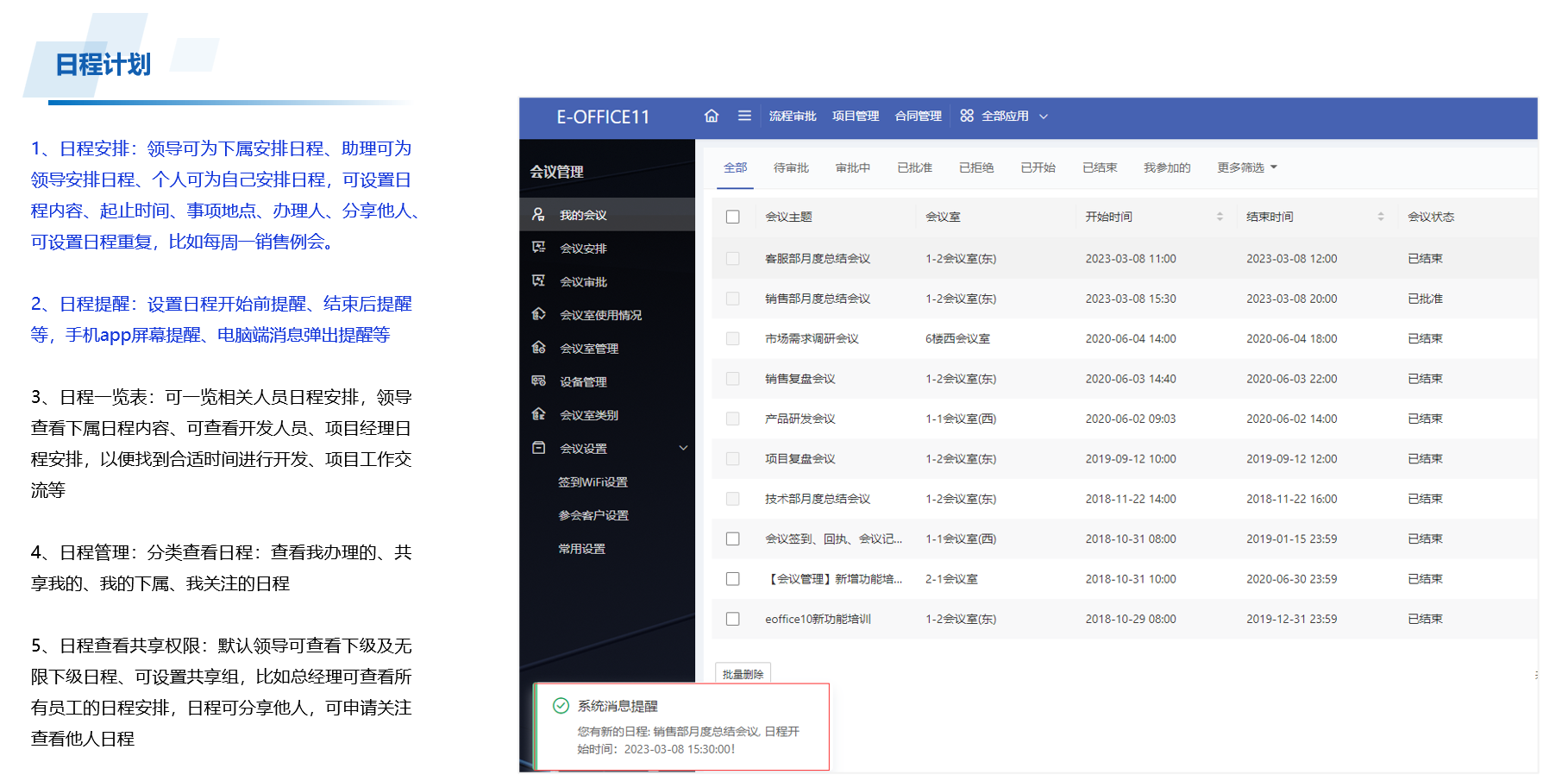Sort by 结束时间 column arrows
This screenshot has height=781, width=1568.
point(1381,217)
